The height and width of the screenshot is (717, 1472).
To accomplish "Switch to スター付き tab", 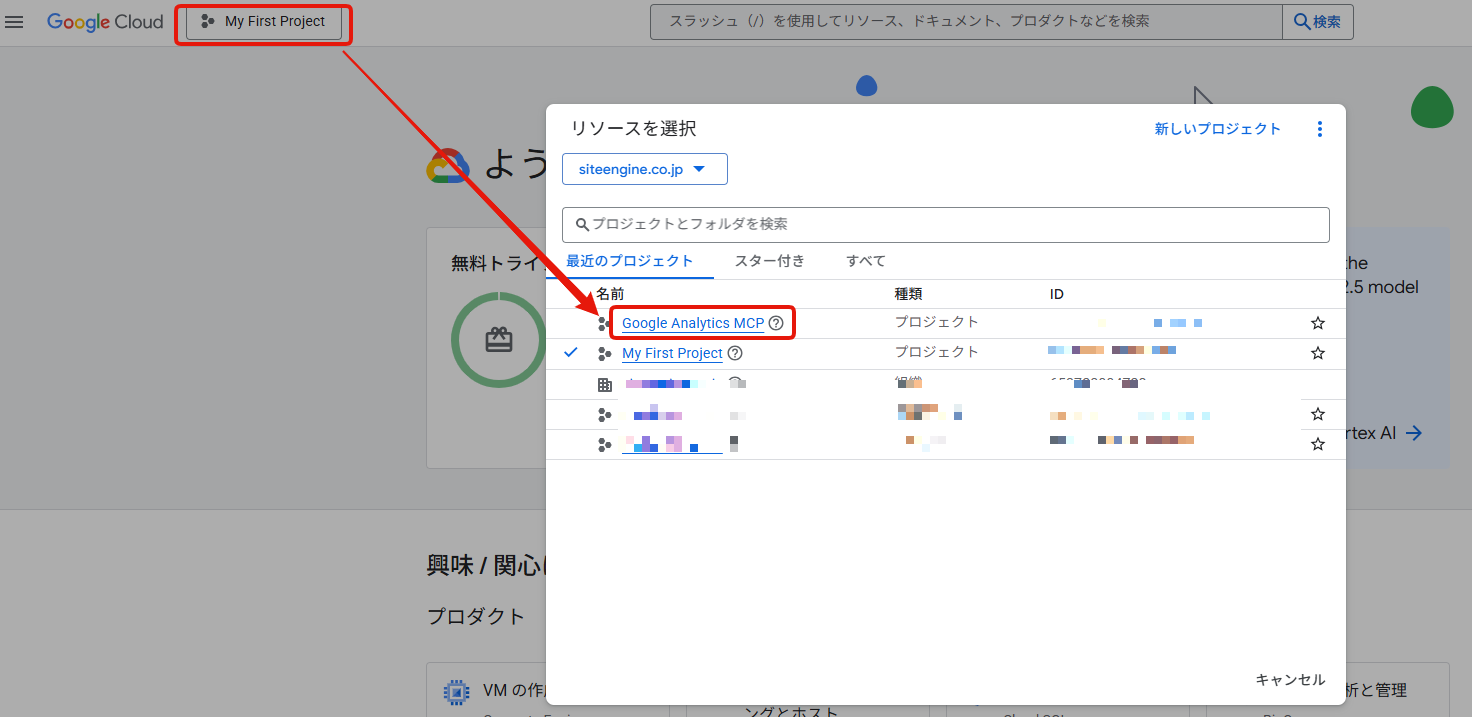I will tap(770, 261).
